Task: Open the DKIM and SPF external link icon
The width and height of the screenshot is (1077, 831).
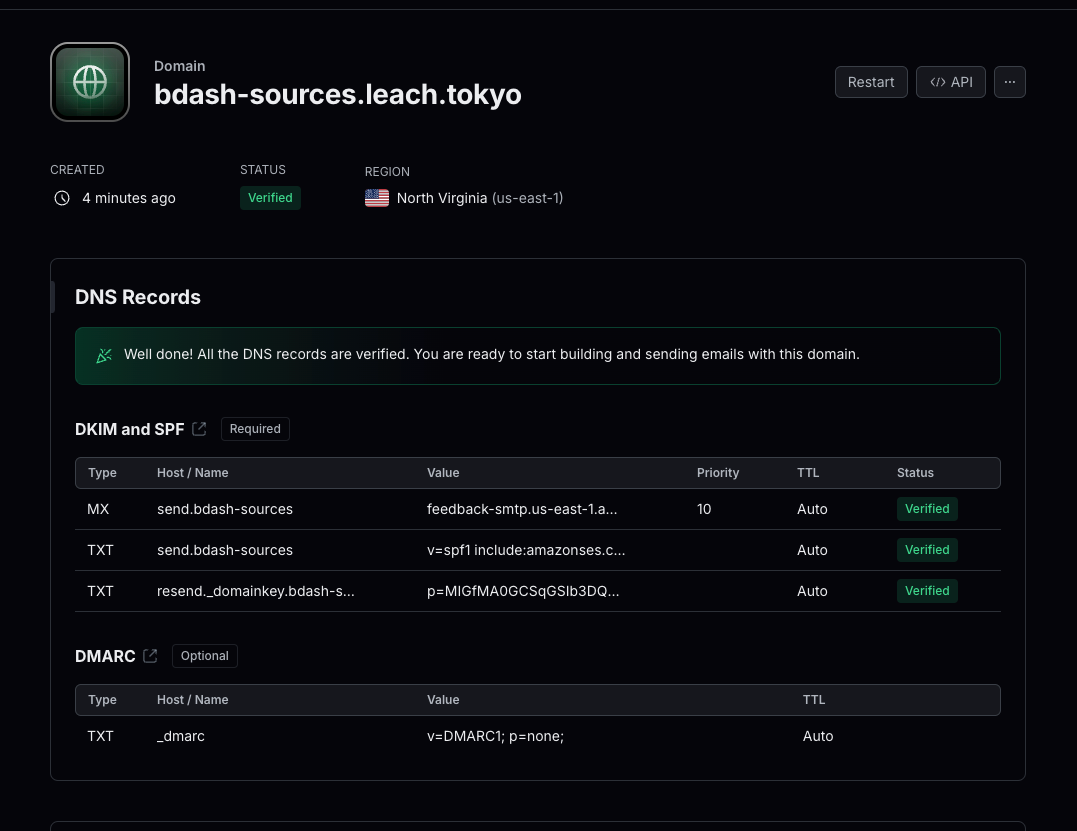Action: (199, 428)
